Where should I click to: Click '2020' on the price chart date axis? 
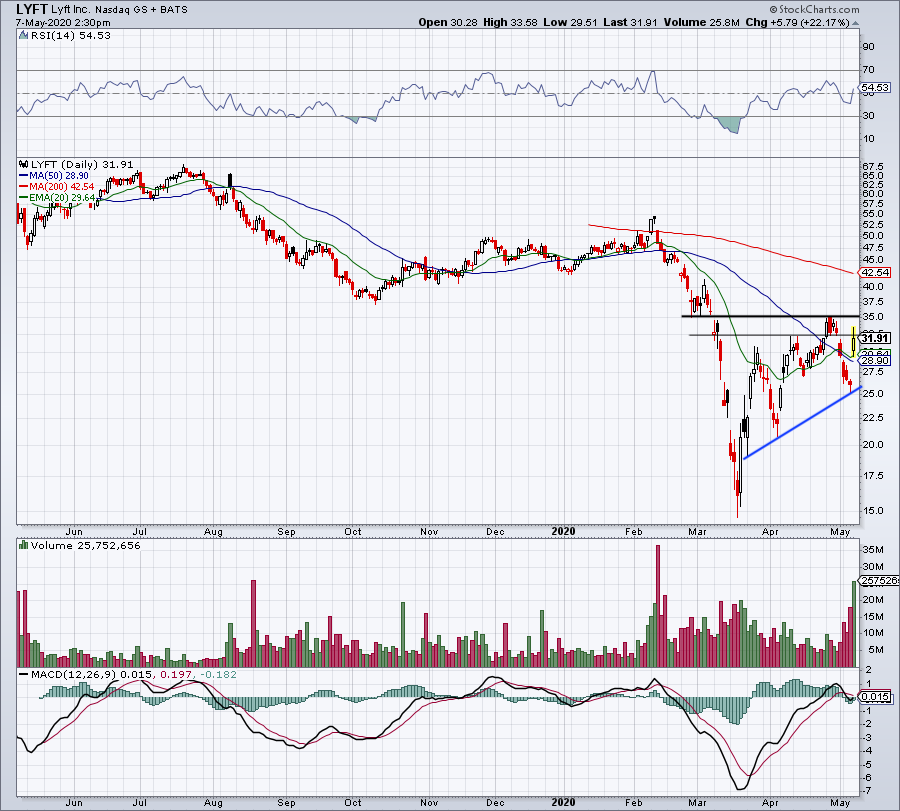point(563,531)
